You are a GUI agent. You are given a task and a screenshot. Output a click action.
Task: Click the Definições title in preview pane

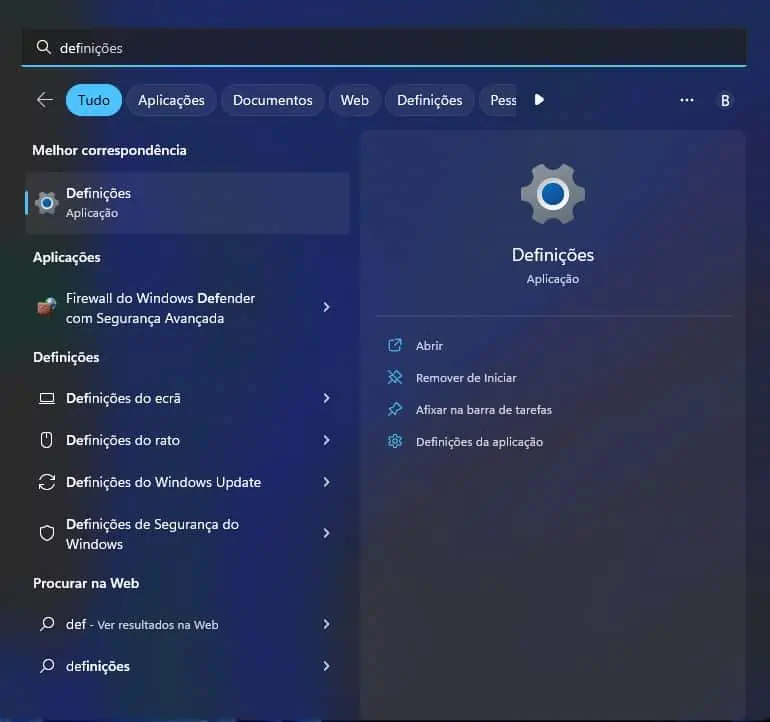point(552,255)
